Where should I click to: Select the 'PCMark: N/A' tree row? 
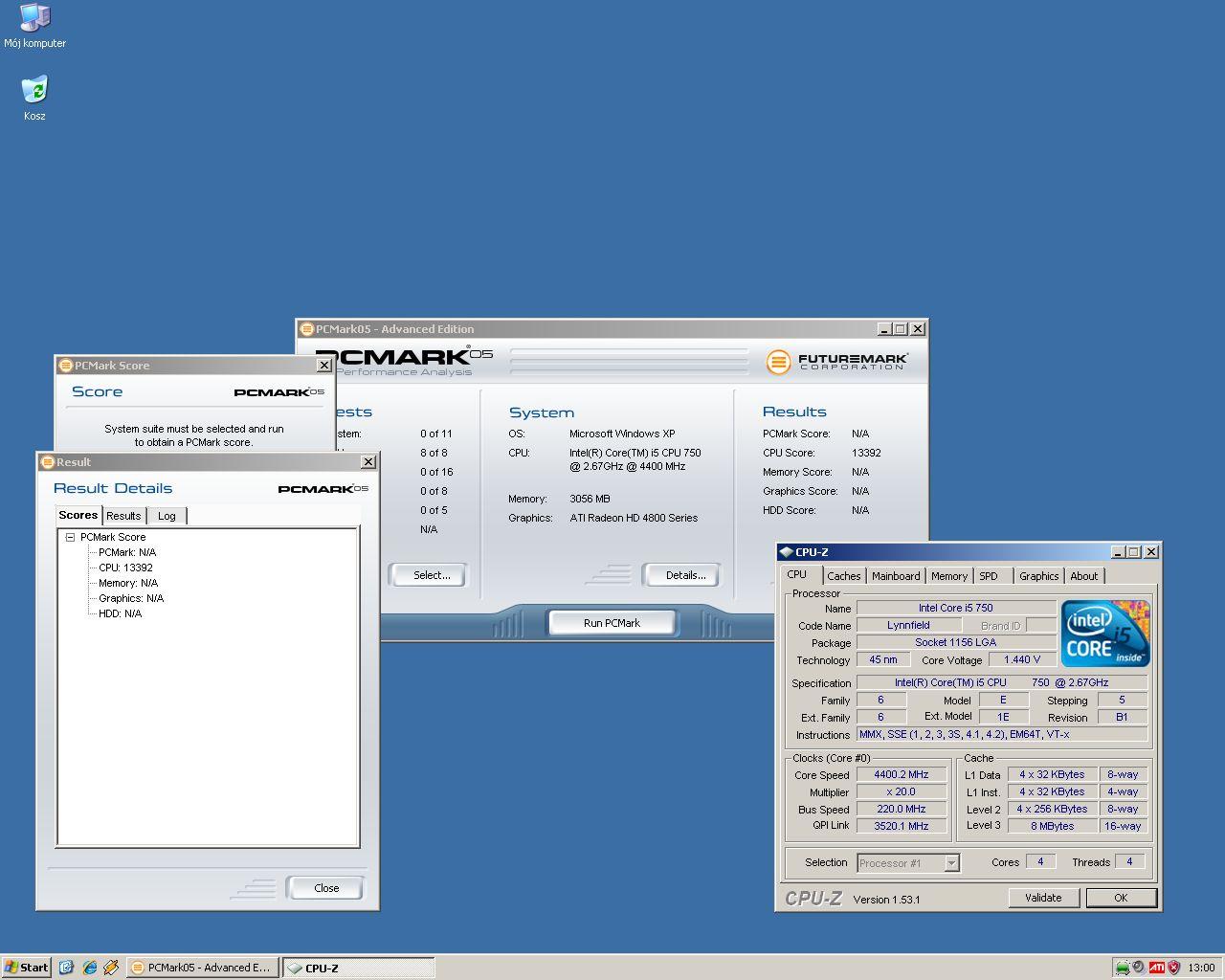click(127, 552)
